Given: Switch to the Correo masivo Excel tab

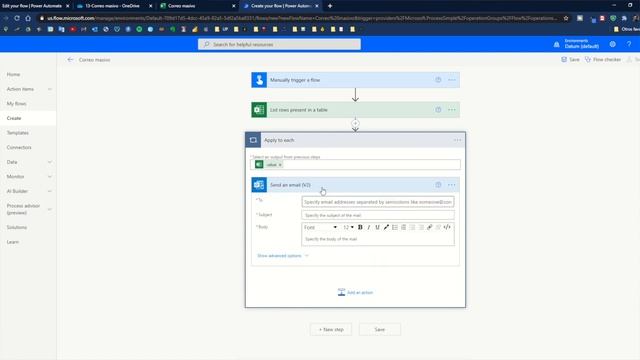Looking at the screenshot, I should [198, 6].
